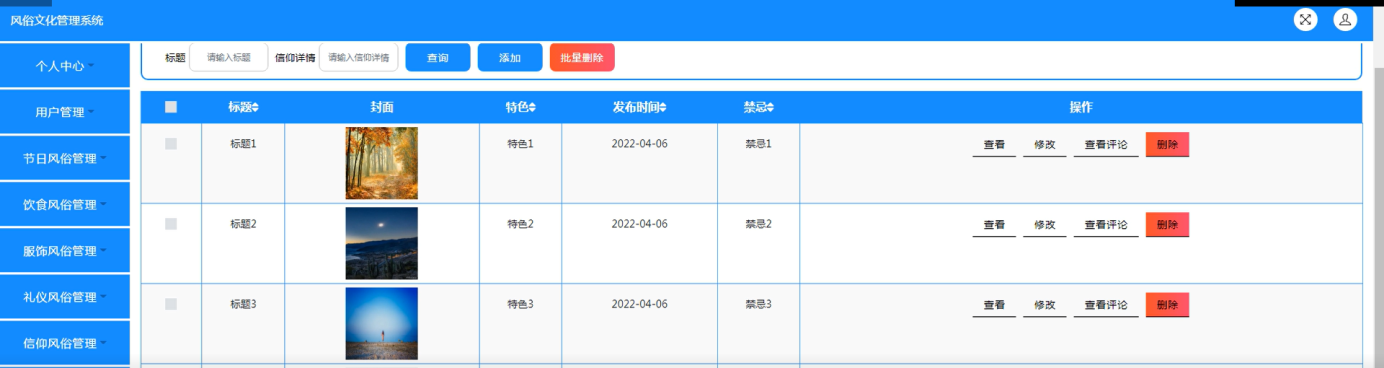This screenshot has height=368, width=1384.
Task: Click the 查询 search button
Action: (438, 58)
